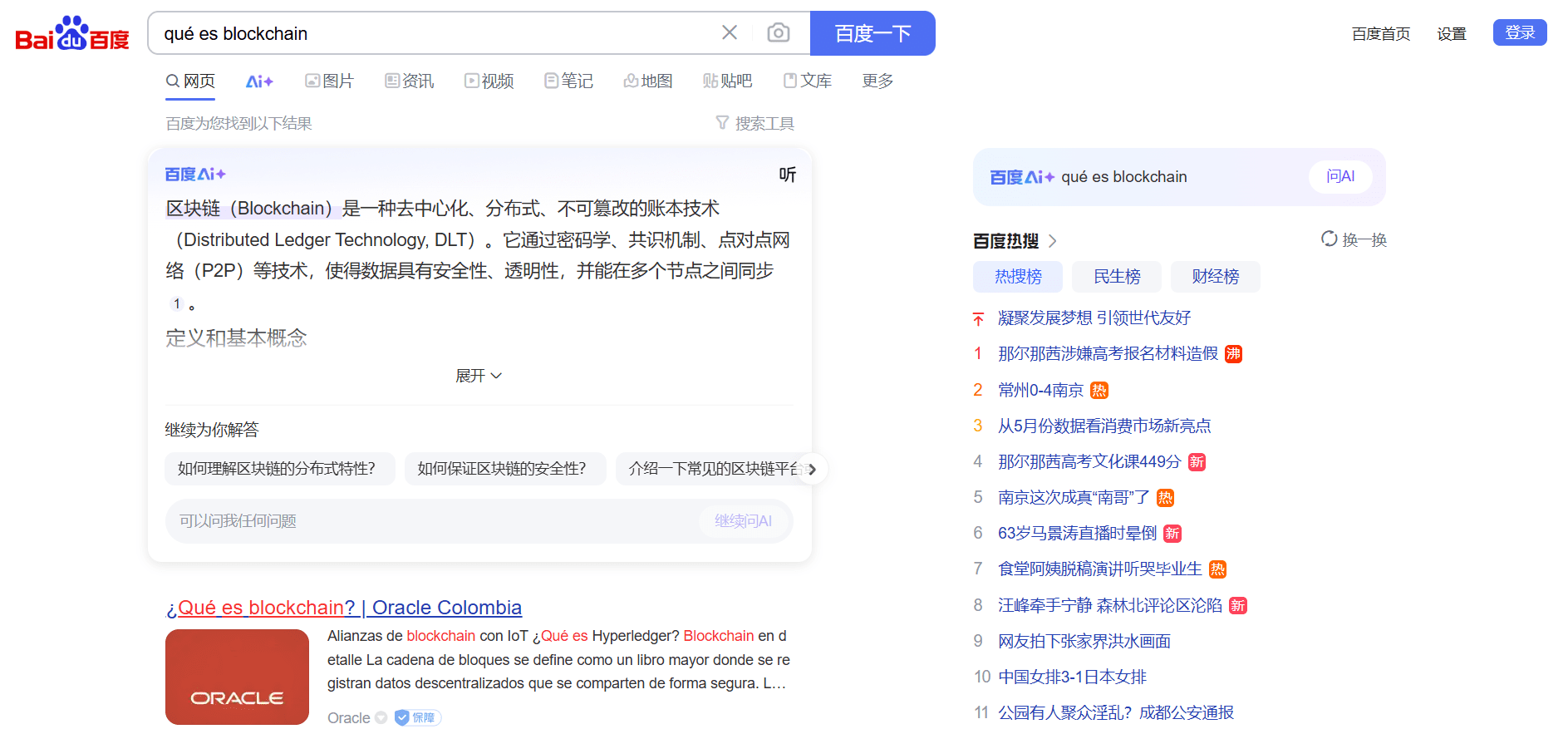The width and height of the screenshot is (1568, 729).
Task: Open 63岁马景涛直播时晕倒
Action: click(1077, 533)
